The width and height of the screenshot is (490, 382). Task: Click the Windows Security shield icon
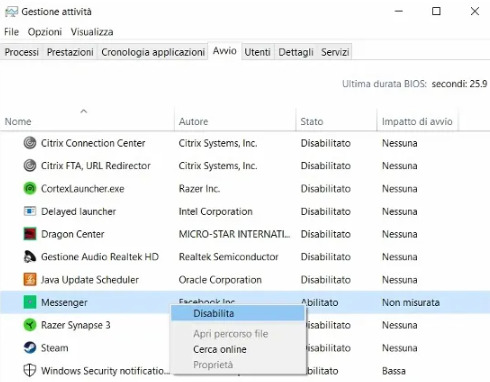pos(30,370)
